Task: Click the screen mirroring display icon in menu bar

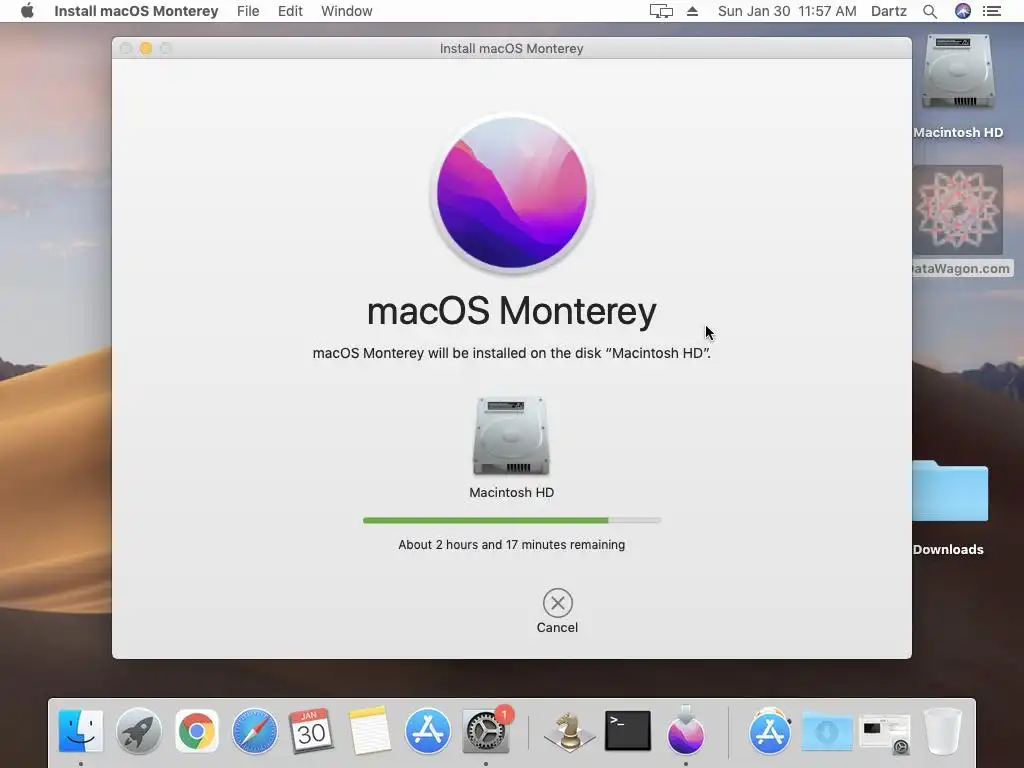Action: coord(661,11)
